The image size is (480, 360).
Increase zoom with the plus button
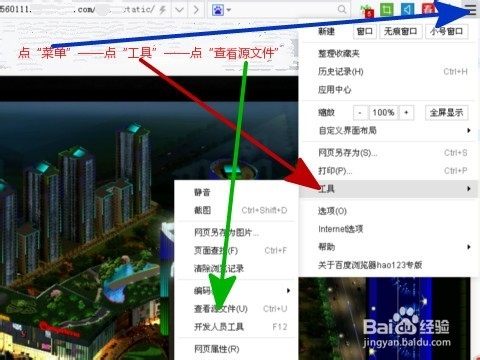tap(406, 113)
